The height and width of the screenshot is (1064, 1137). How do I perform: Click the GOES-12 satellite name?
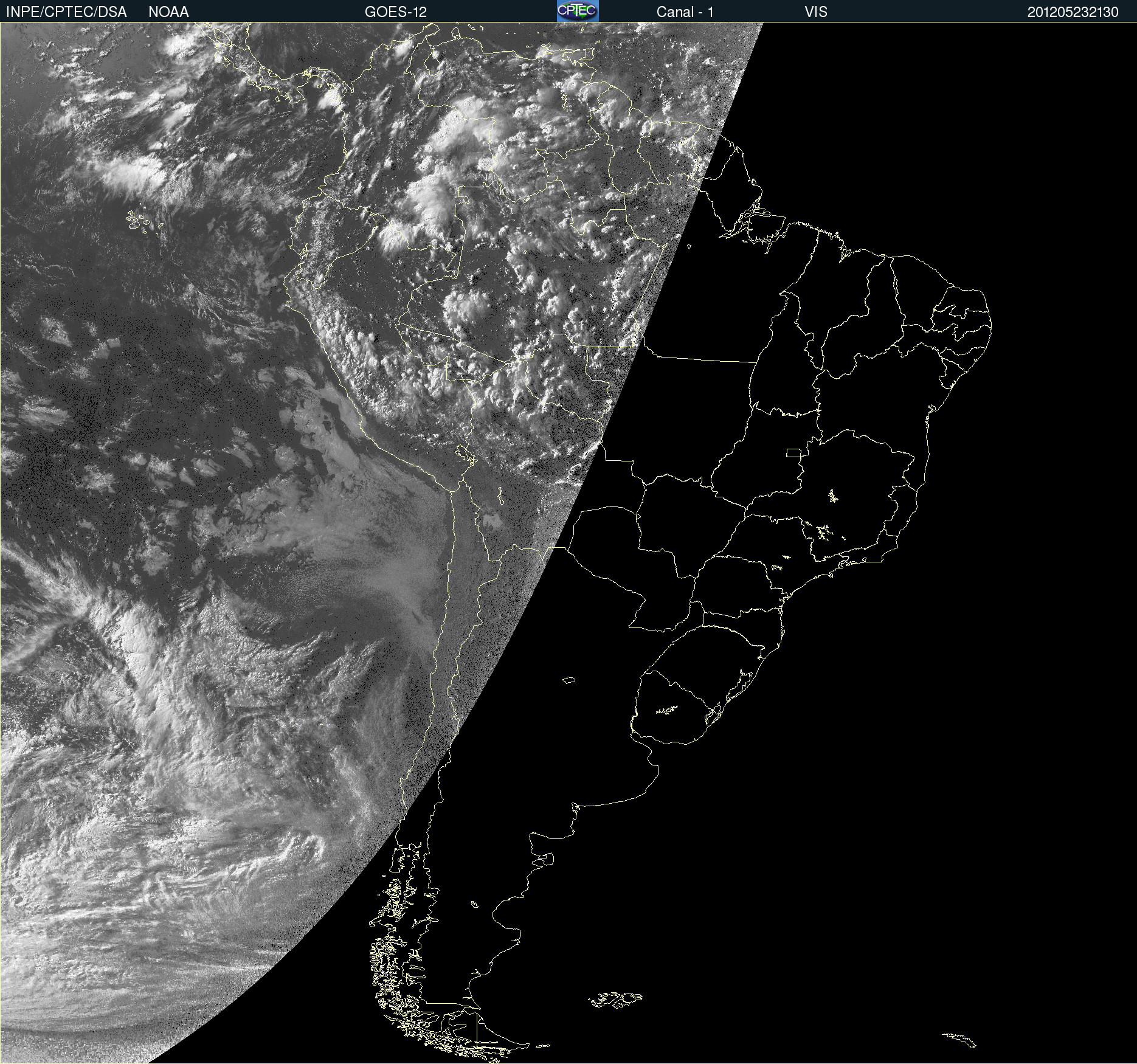[x=396, y=12]
